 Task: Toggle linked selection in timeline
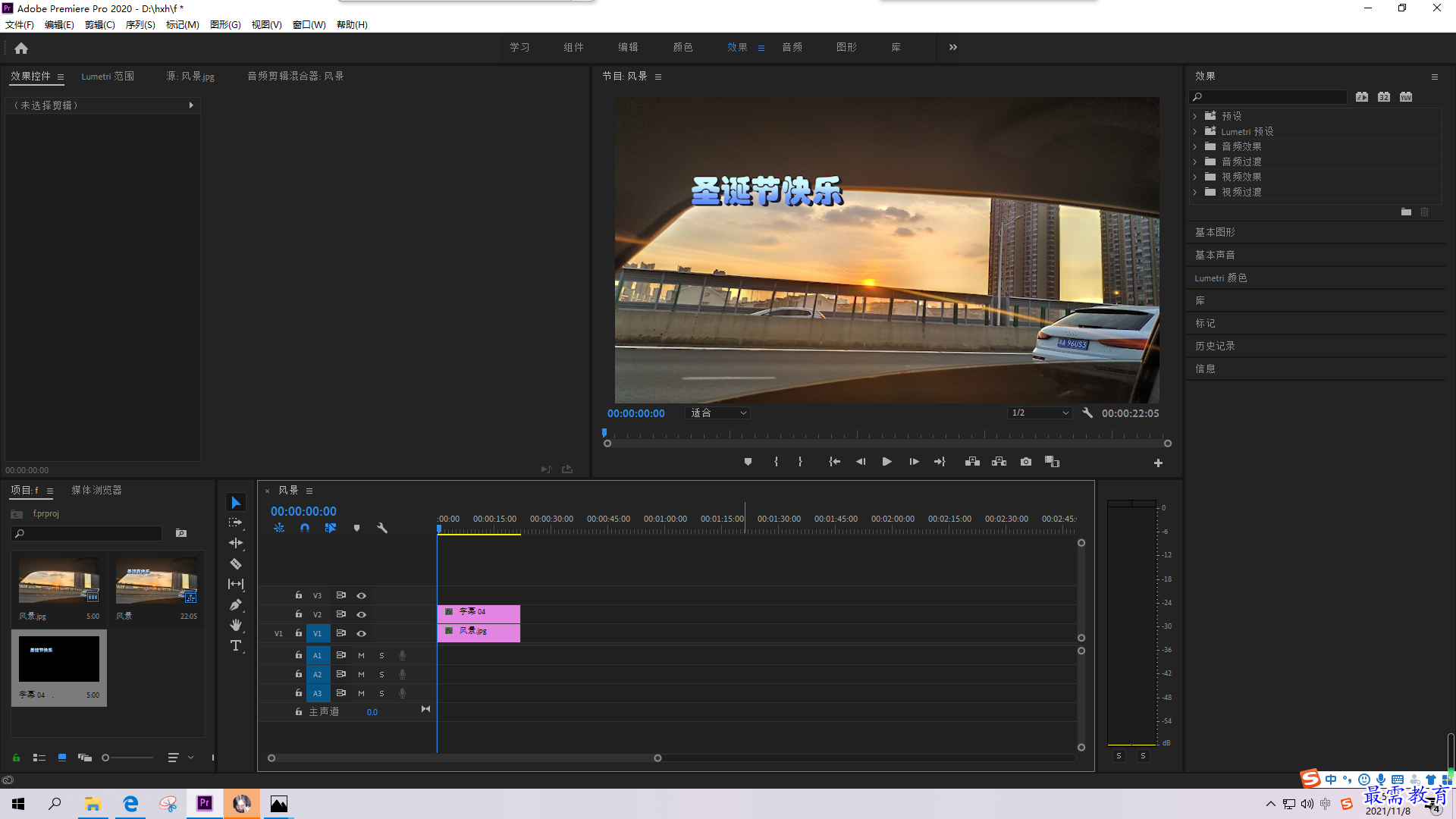point(331,528)
